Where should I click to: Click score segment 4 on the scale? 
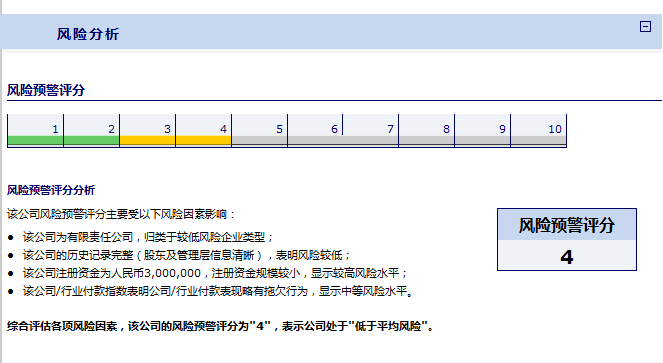[204, 130]
